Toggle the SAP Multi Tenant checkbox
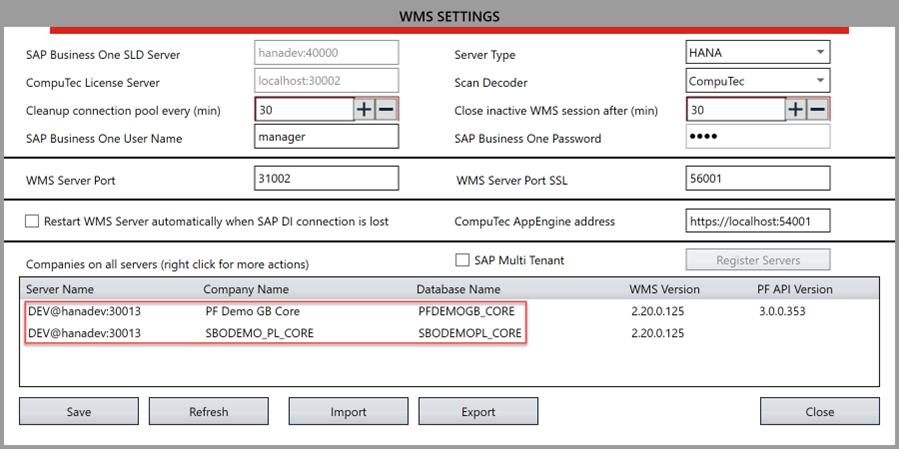 [x=462, y=260]
